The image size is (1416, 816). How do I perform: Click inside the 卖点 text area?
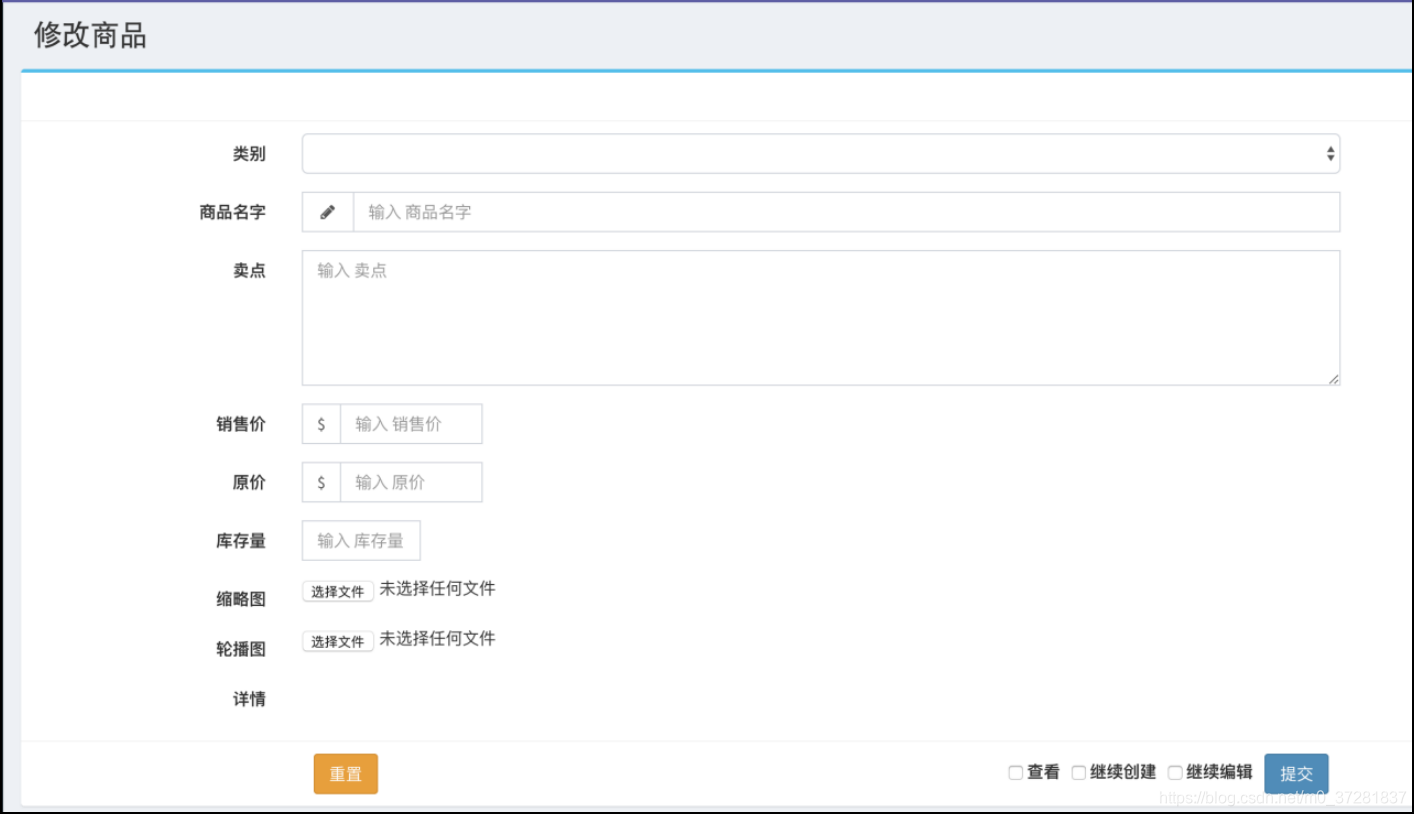tap(821, 318)
